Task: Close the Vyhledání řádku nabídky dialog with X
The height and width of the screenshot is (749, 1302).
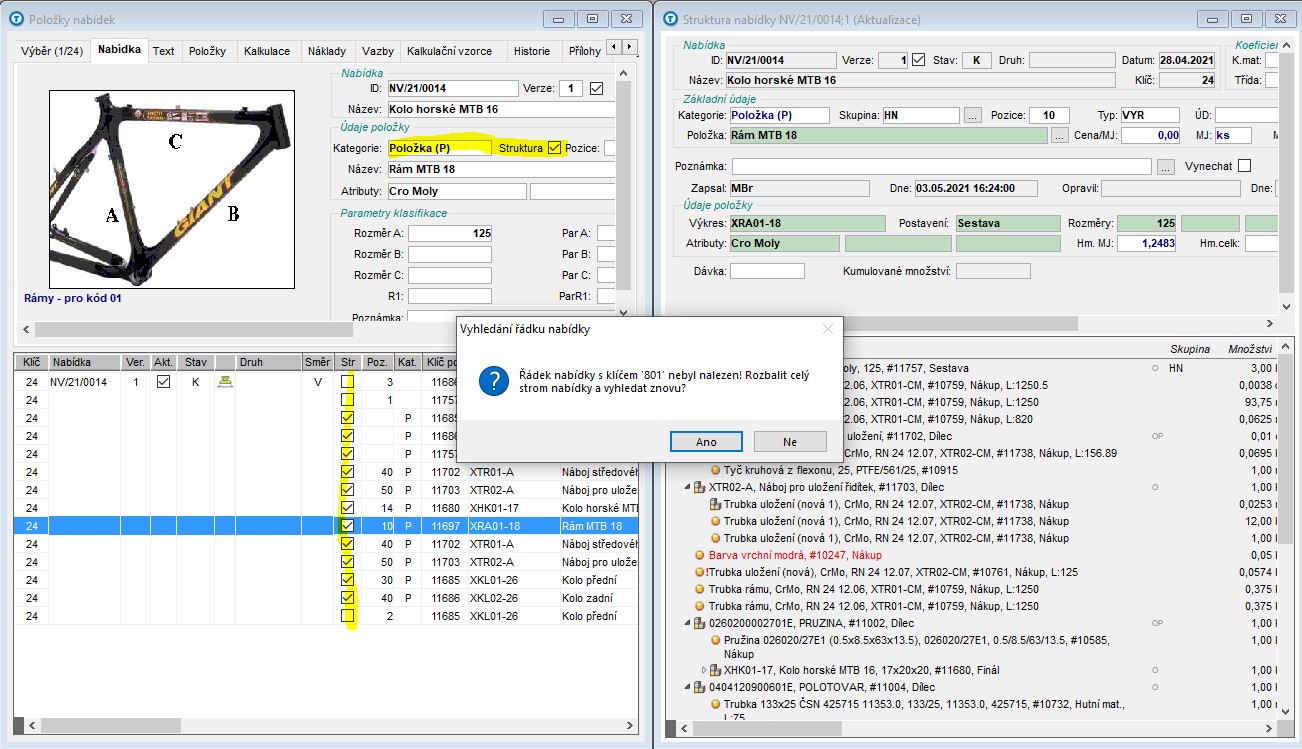Action: [828, 329]
